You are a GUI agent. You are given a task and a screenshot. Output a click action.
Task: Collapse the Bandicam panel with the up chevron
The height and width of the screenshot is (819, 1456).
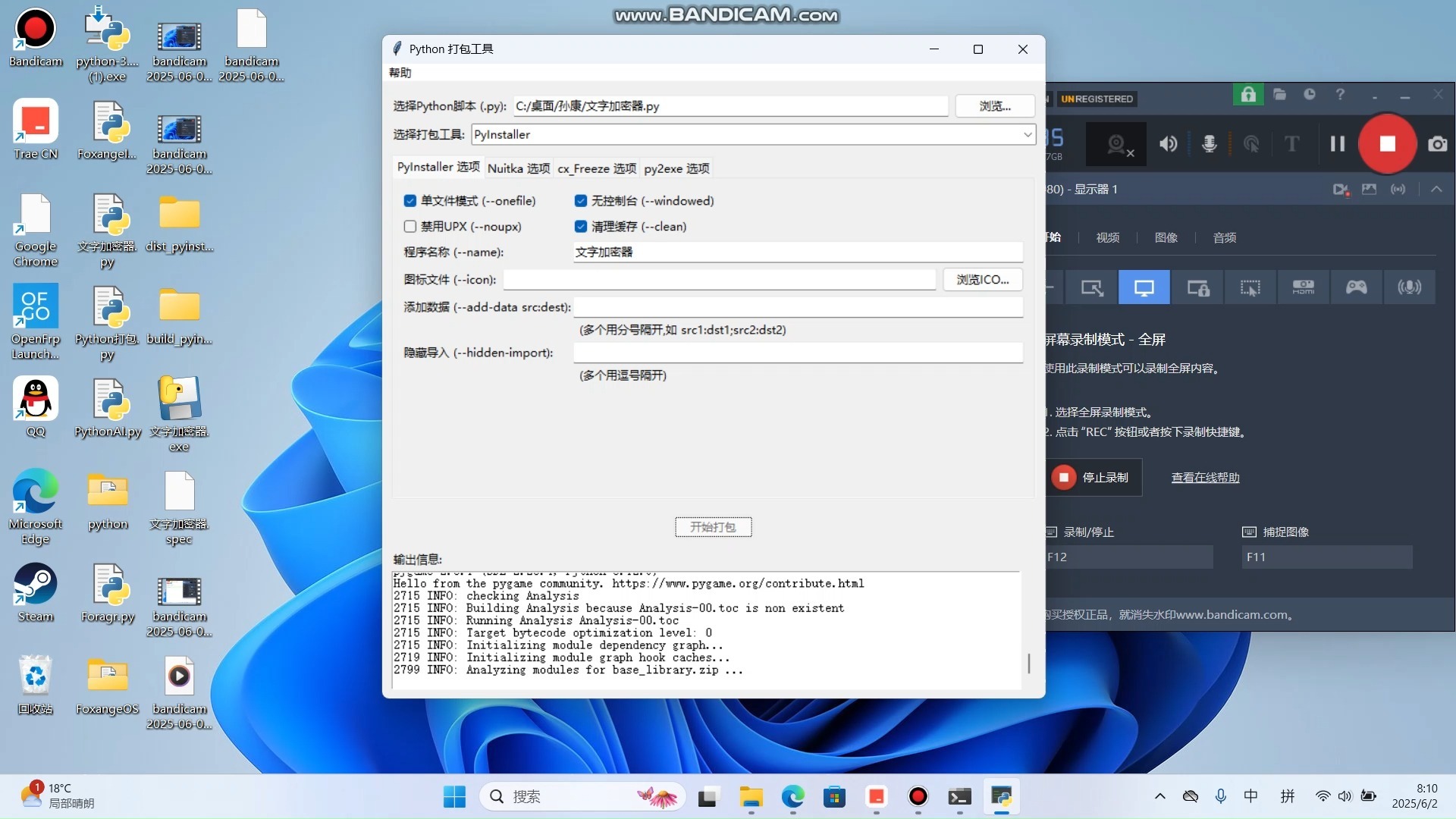[x=1436, y=189]
